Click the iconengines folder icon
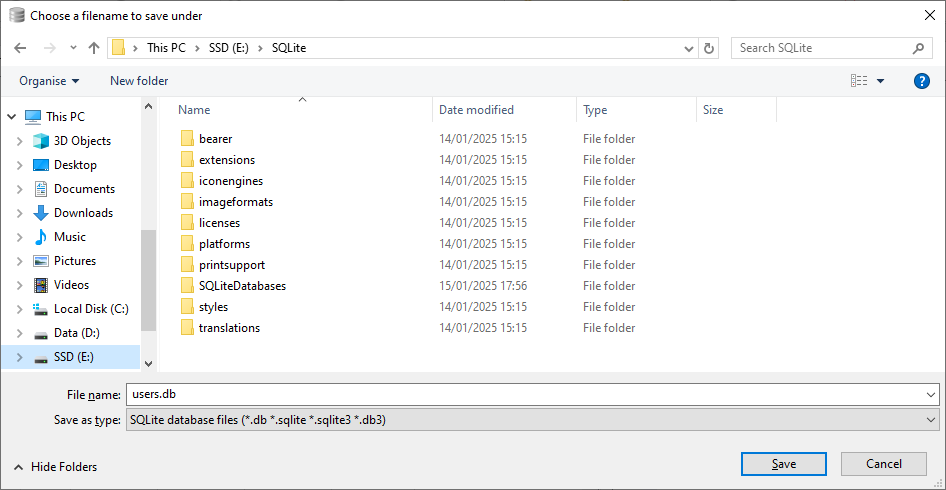This screenshot has width=946, height=490. click(187, 181)
